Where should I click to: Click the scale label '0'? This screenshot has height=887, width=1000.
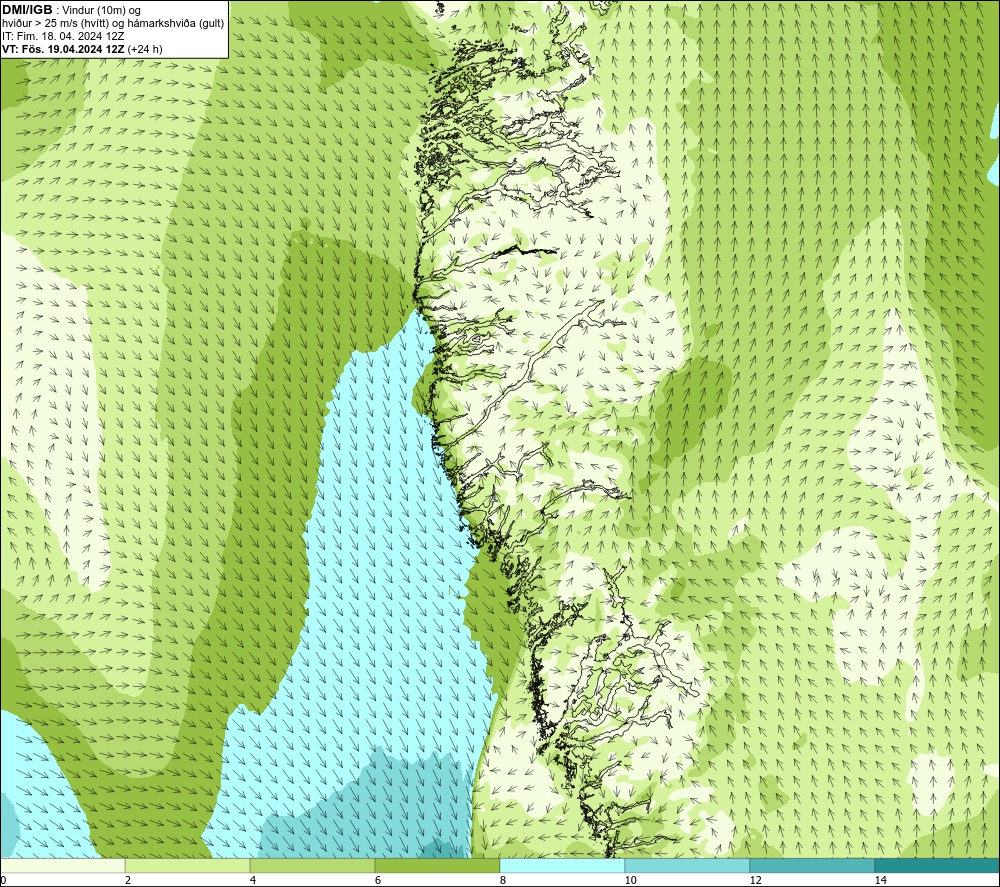click(x=3, y=880)
